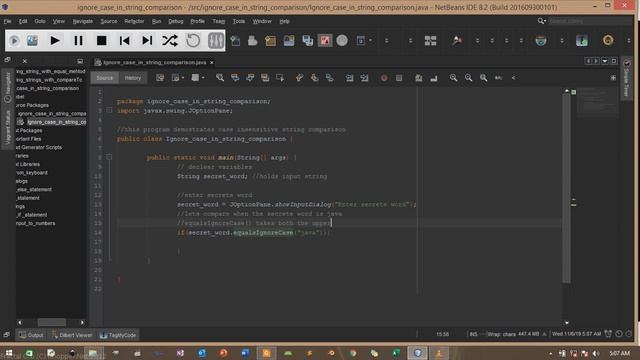Select ignore_case_in_string_co file in project tree
This screenshot has height=360, width=640.
[x=56, y=122]
